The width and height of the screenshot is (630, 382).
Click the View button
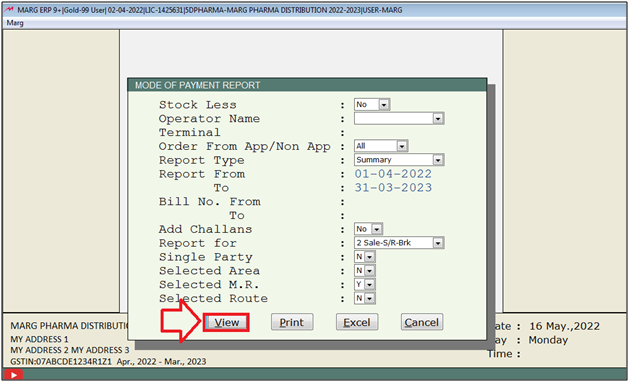pyautogui.click(x=226, y=323)
